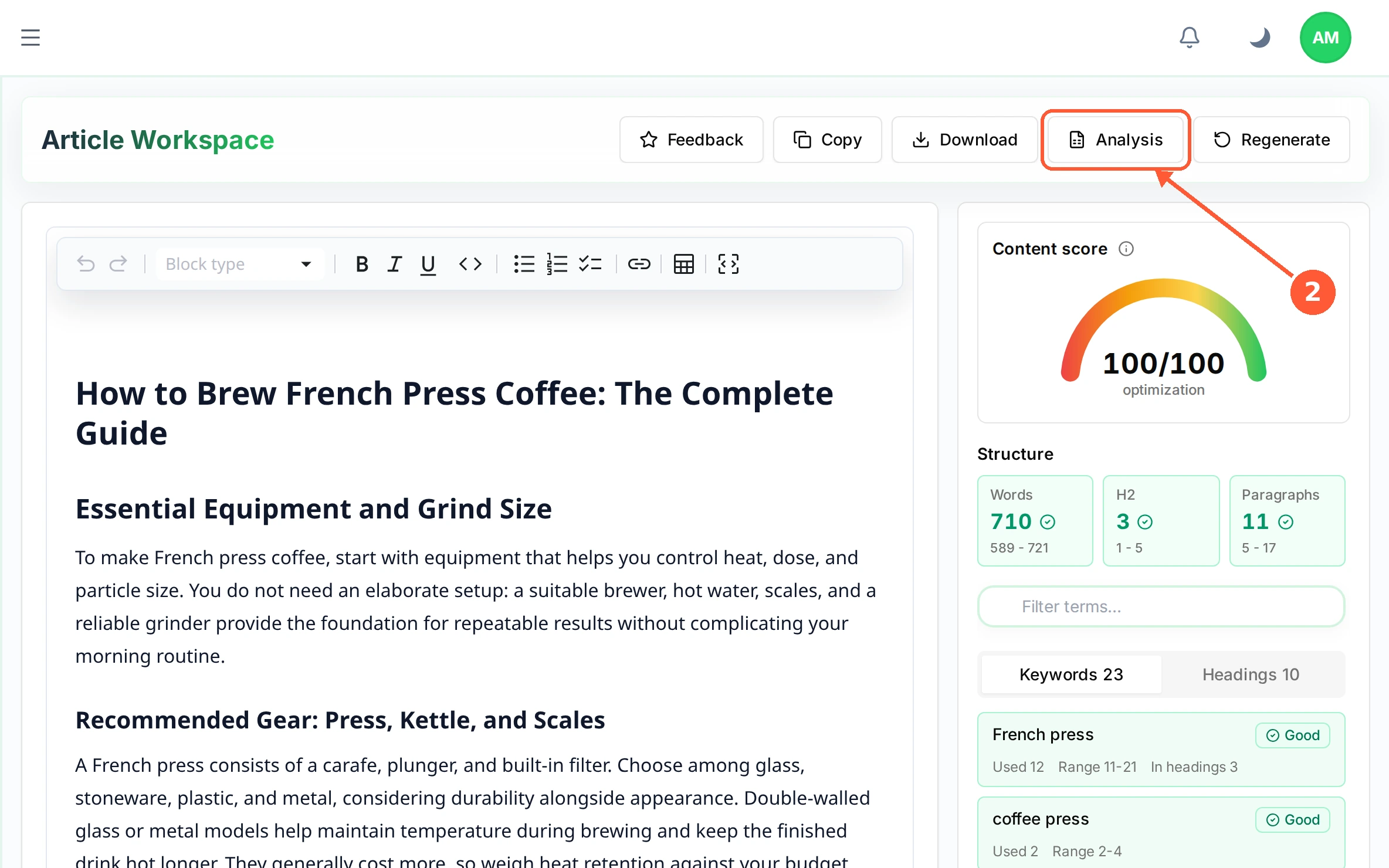Viewport: 1389px width, 868px height.
Task: Toggle inline code formatting
Action: [x=470, y=264]
